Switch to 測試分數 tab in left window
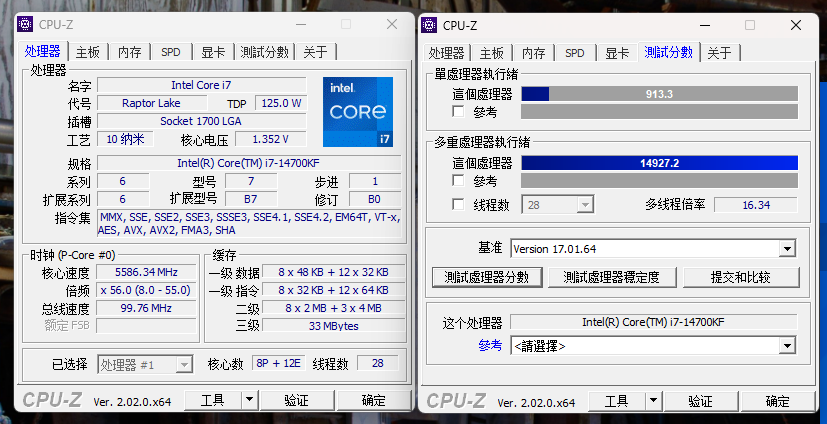Image resolution: width=827 pixels, height=424 pixels. coord(265,52)
